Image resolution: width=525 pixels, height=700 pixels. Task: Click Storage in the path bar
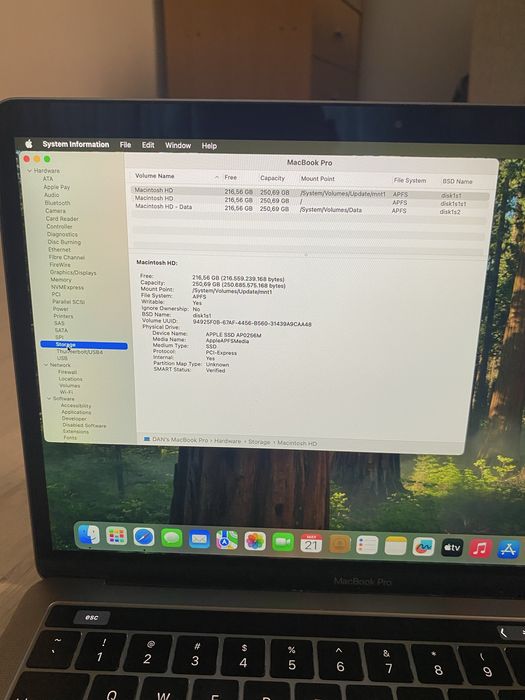pyautogui.click(x=259, y=442)
